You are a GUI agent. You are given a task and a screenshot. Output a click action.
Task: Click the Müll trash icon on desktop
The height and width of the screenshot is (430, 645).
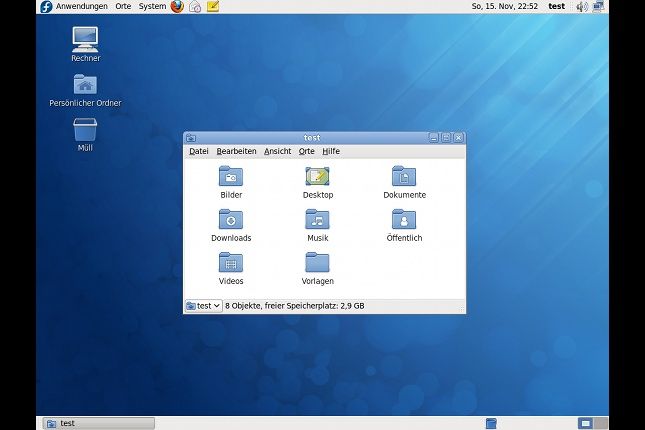85,130
